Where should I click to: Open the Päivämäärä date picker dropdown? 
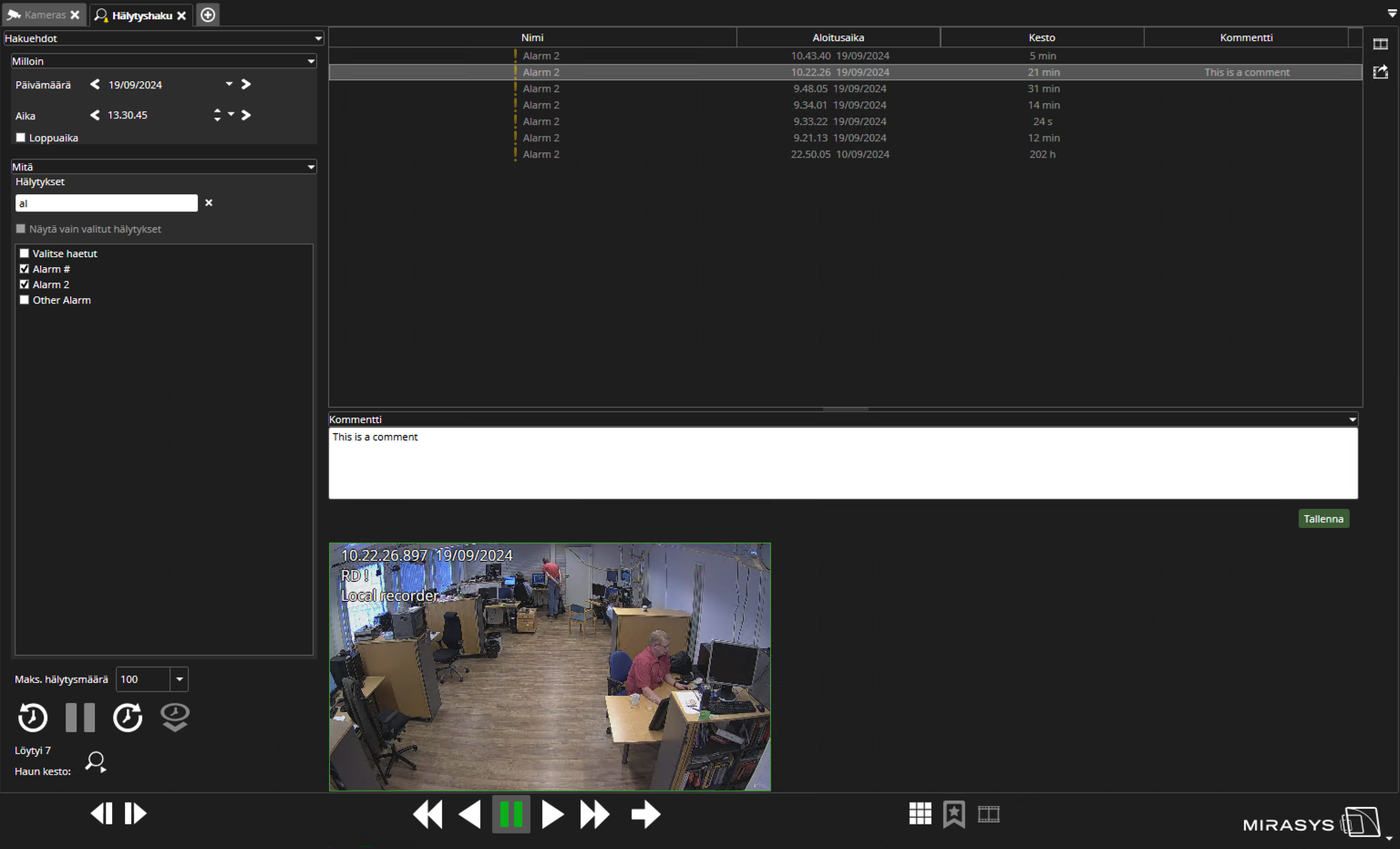click(x=229, y=84)
